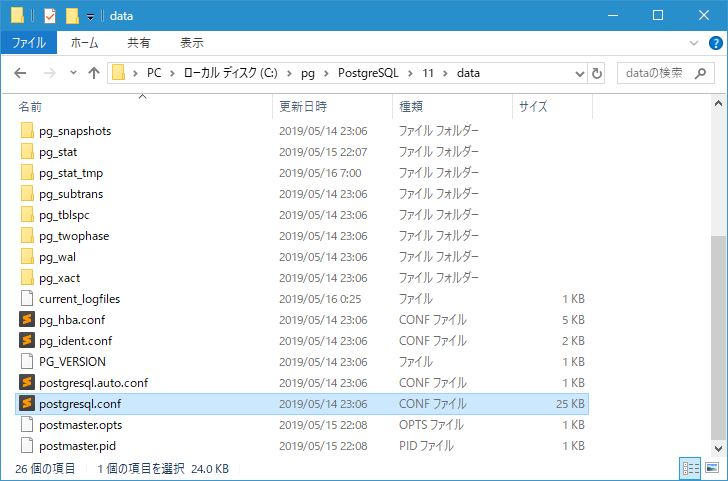Click the 2019/05/16 7:00 date cell

pos(320,173)
